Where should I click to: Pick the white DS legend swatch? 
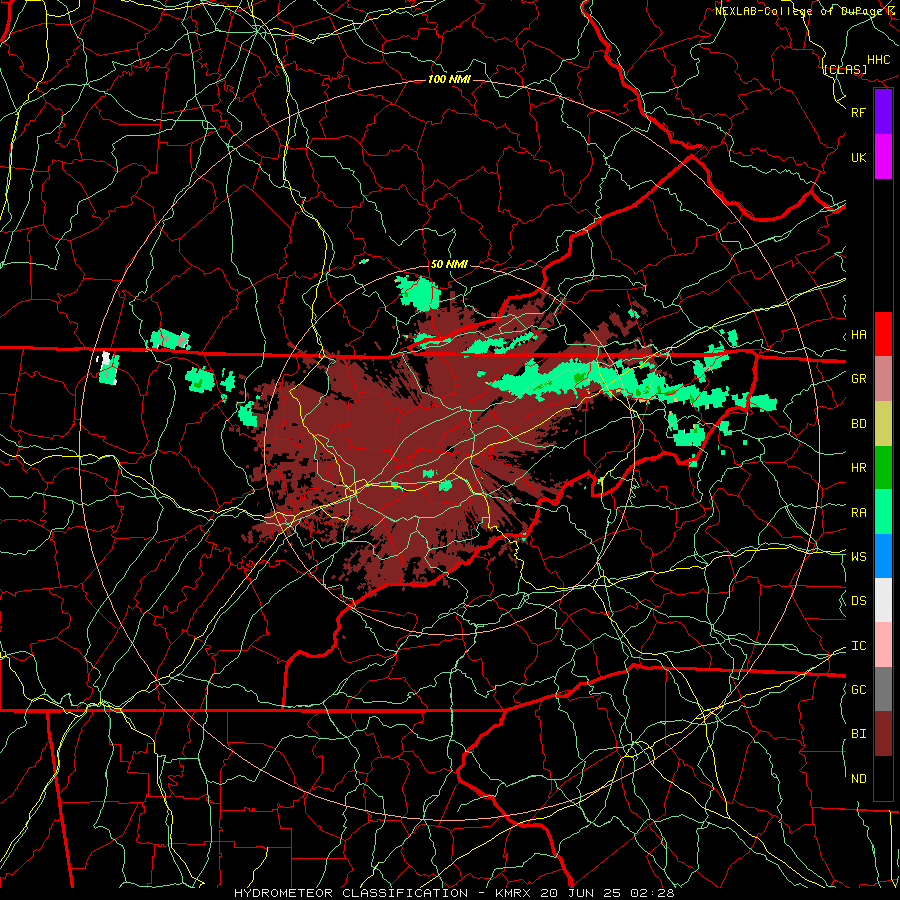tap(883, 600)
